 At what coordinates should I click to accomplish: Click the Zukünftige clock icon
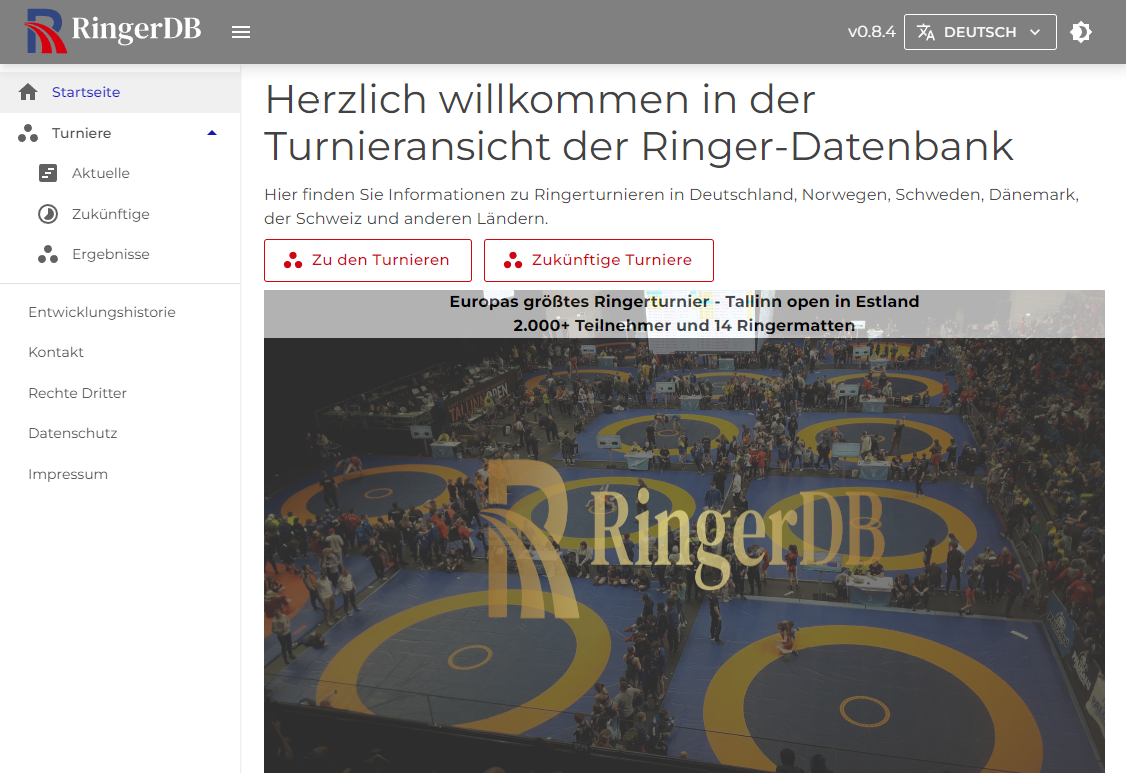coord(48,214)
